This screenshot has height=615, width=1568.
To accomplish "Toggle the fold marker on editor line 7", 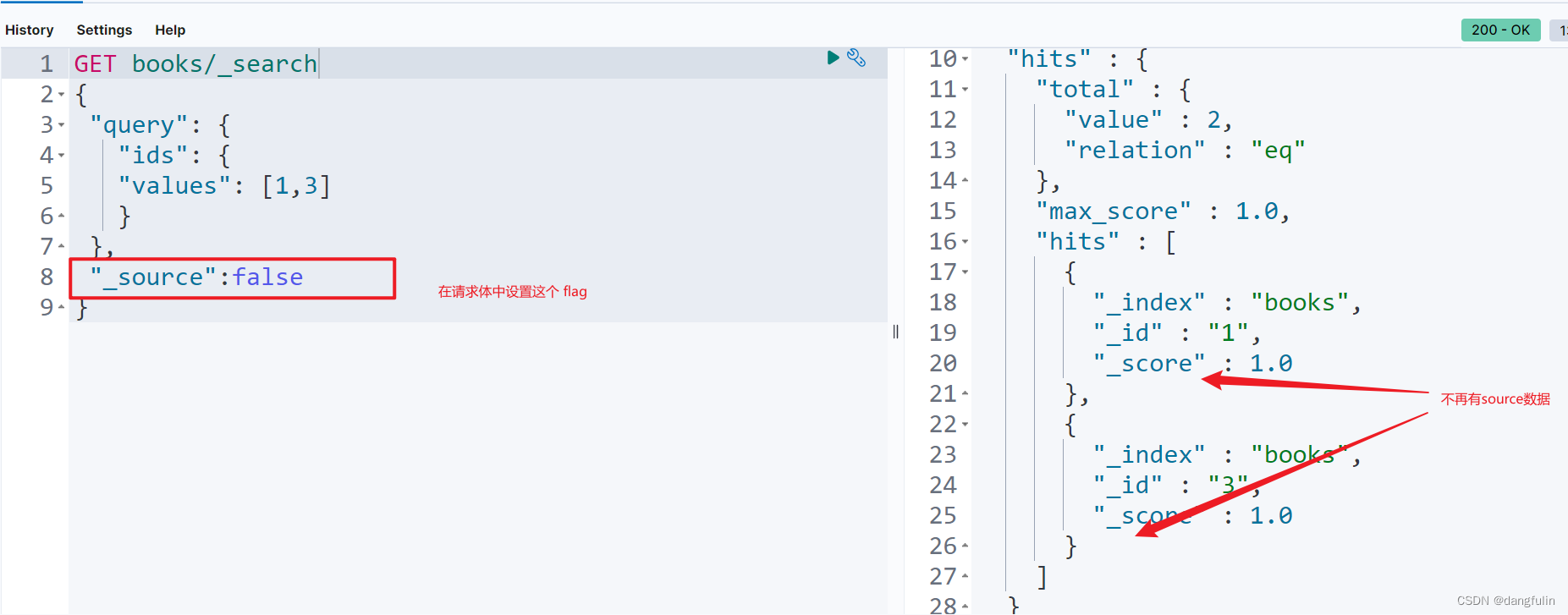I will point(61,247).
